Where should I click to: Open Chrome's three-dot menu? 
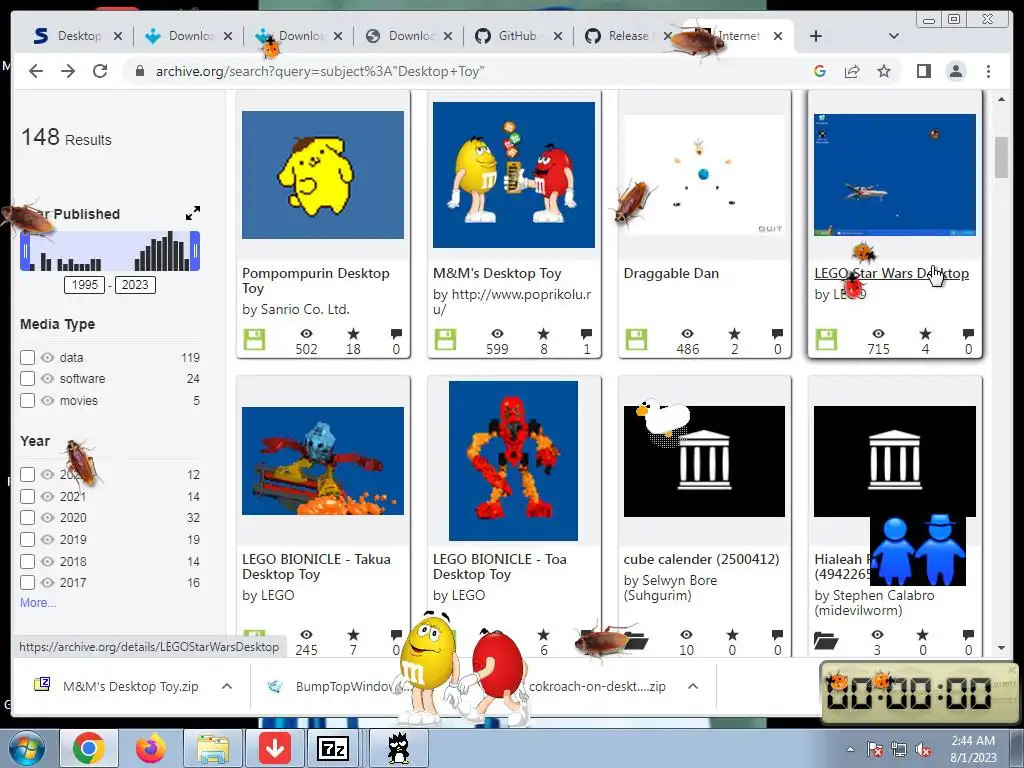[x=988, y=71]
